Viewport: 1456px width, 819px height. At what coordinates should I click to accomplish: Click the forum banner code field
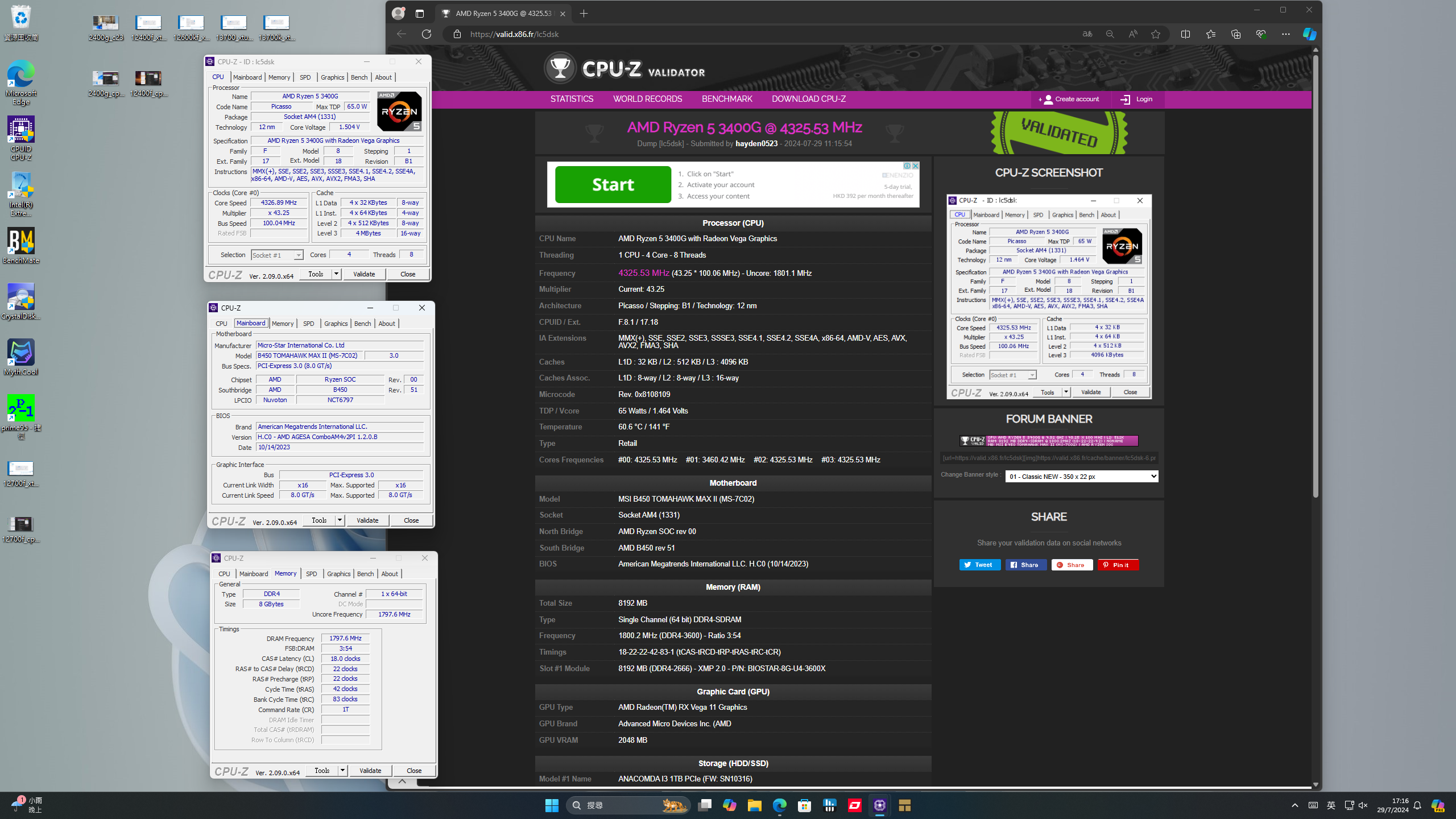1049,458
